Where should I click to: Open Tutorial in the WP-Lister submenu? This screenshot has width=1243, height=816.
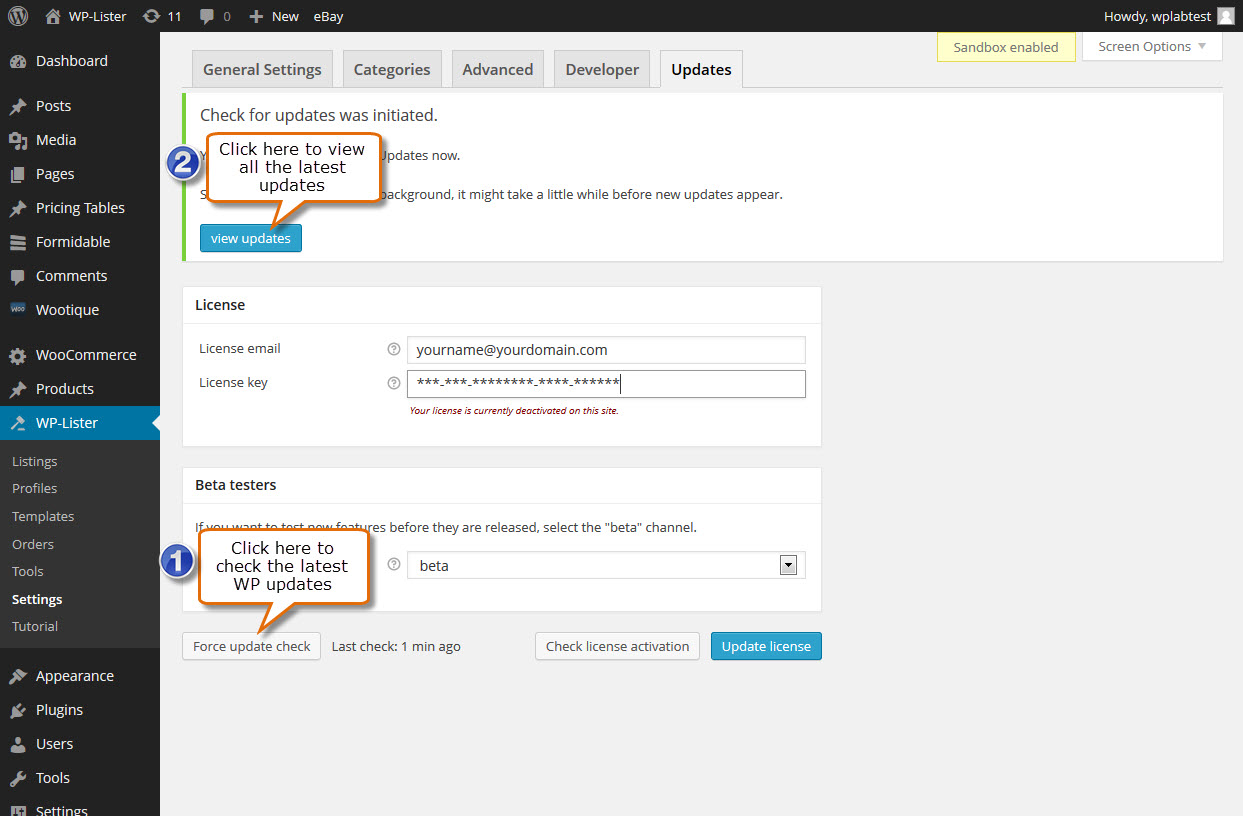click(35, 626)
